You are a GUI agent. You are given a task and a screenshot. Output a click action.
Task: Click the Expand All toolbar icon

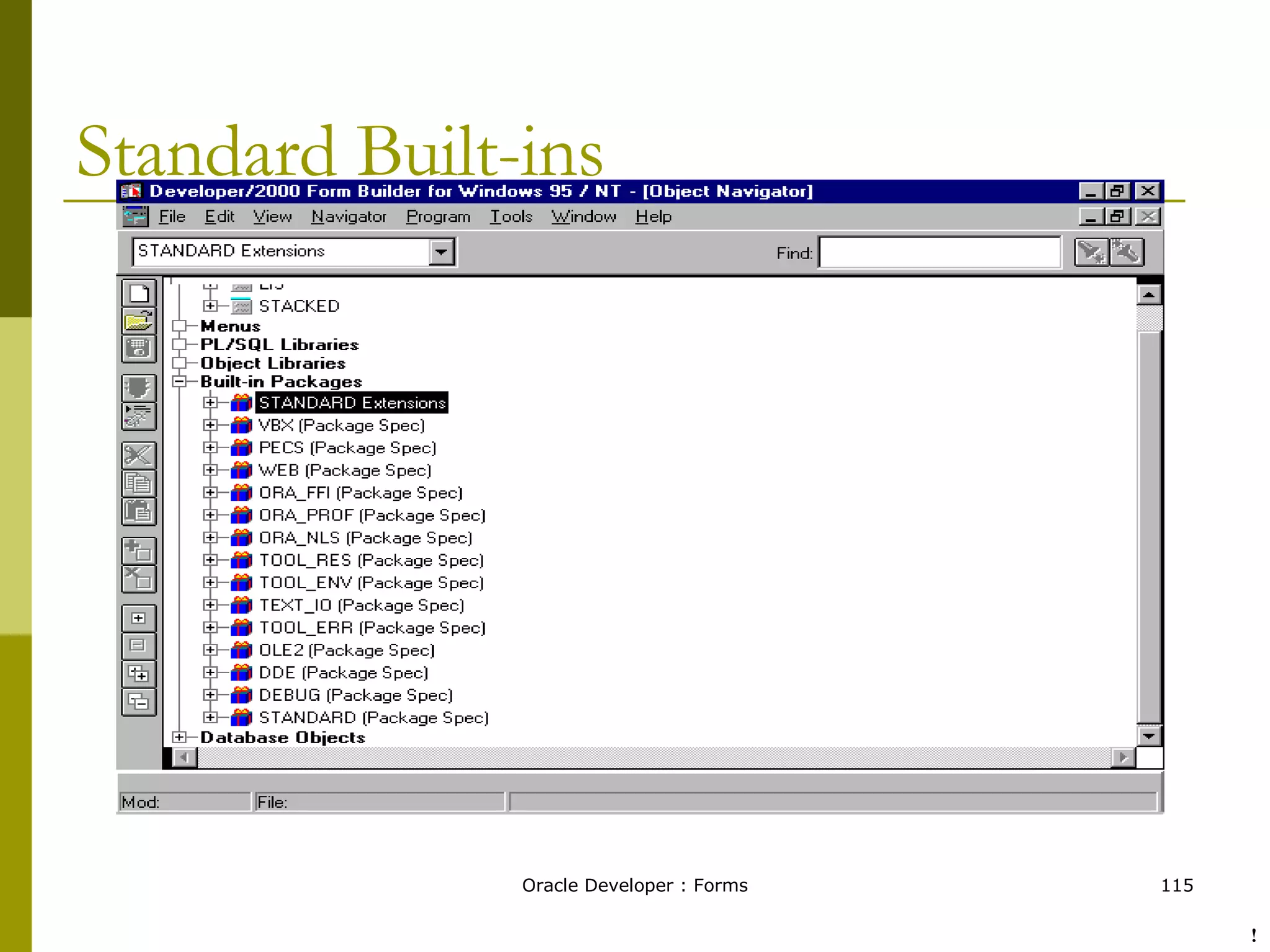[138, 674]
